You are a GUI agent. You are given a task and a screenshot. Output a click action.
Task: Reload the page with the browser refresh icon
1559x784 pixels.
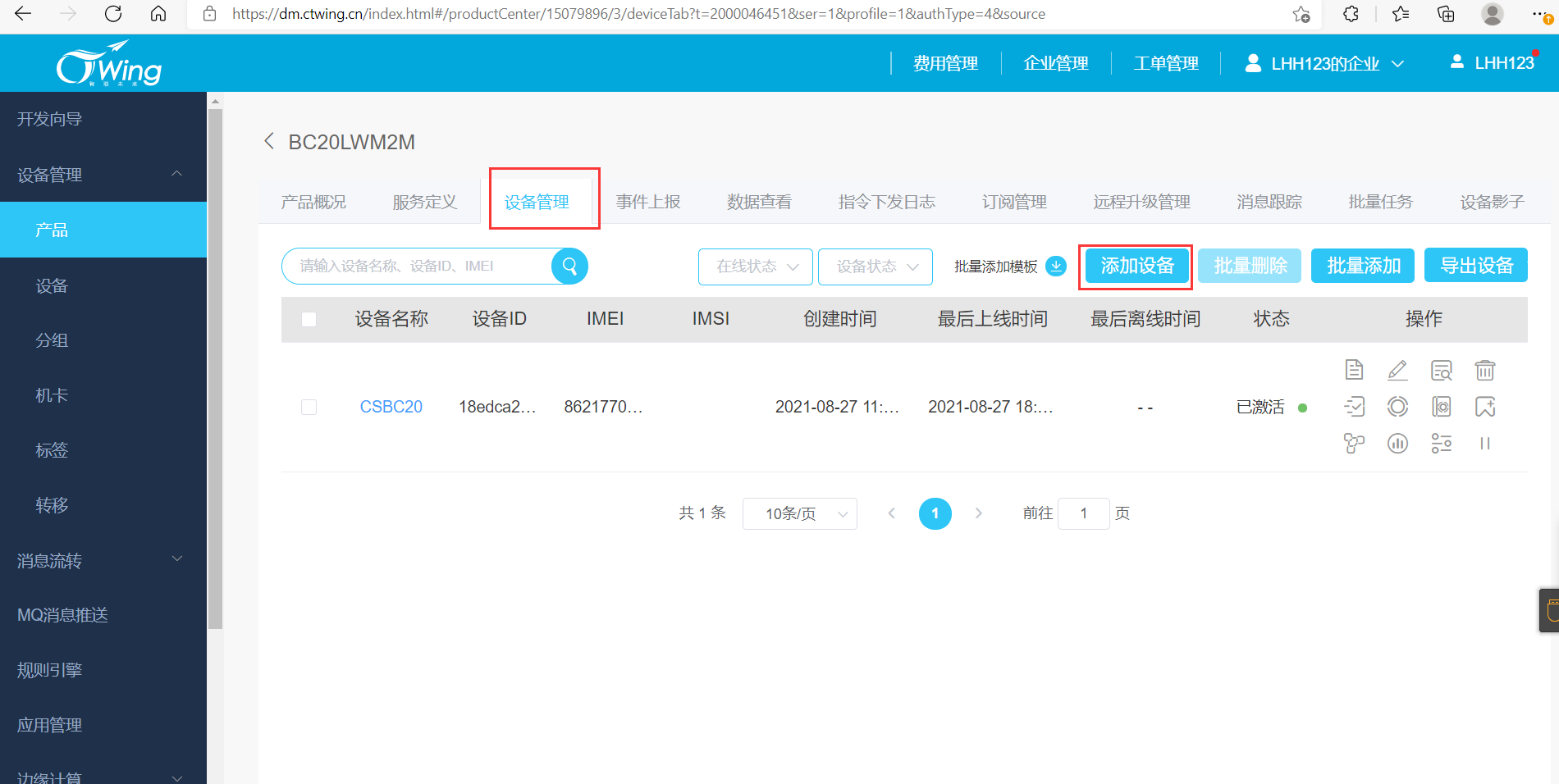[x=113, y=13]
